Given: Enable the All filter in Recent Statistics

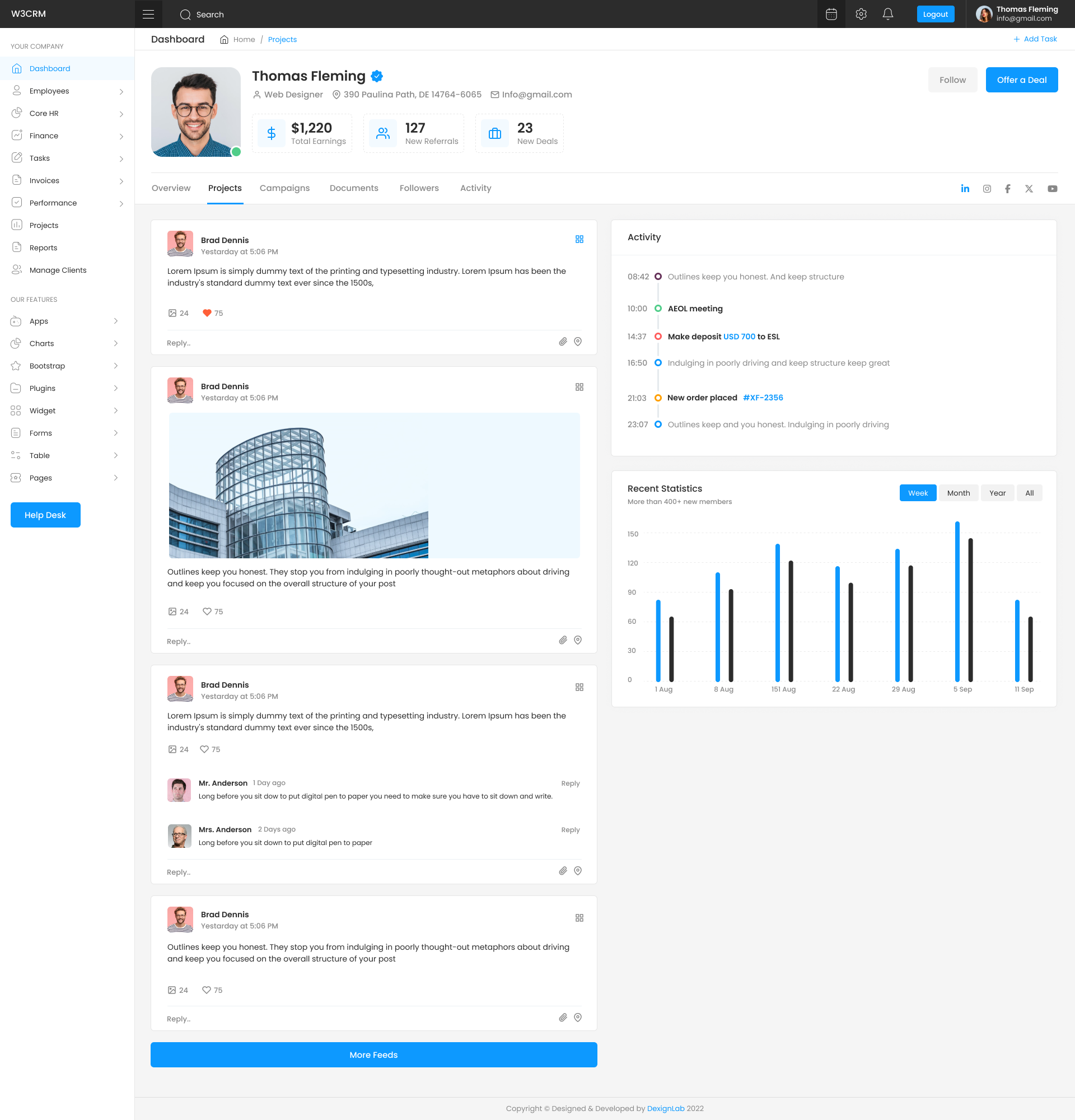Looking at the screenshot, I should coord(1029,493).
